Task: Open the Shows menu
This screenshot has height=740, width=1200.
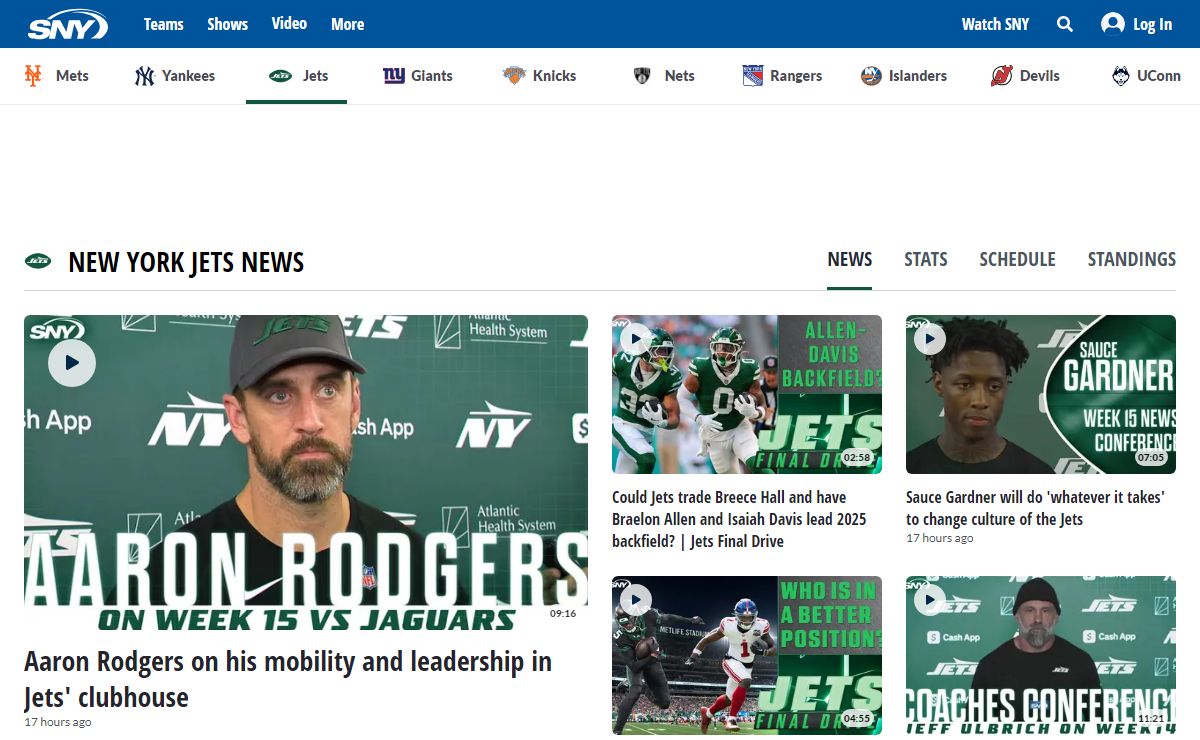Action: click(227, 24)
